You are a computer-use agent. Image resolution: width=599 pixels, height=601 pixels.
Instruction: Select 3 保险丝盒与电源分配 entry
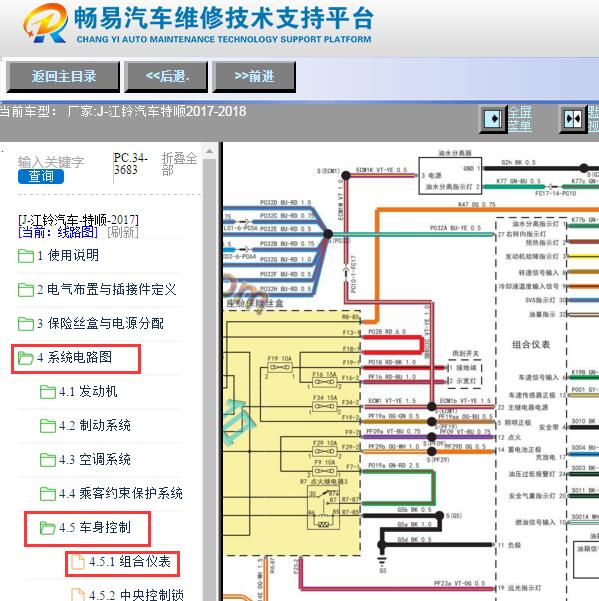[100, 323]
